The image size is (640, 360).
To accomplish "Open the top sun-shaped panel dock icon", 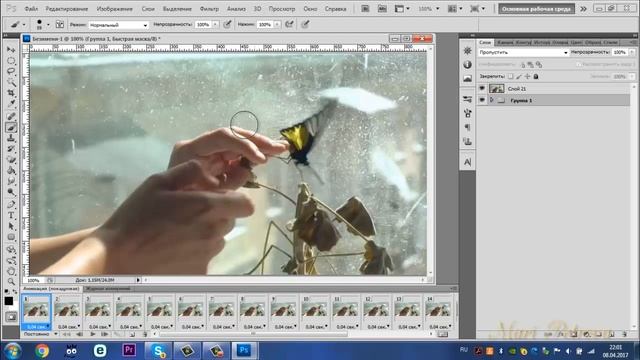I will pyautogui.click(x=467, y=51).
